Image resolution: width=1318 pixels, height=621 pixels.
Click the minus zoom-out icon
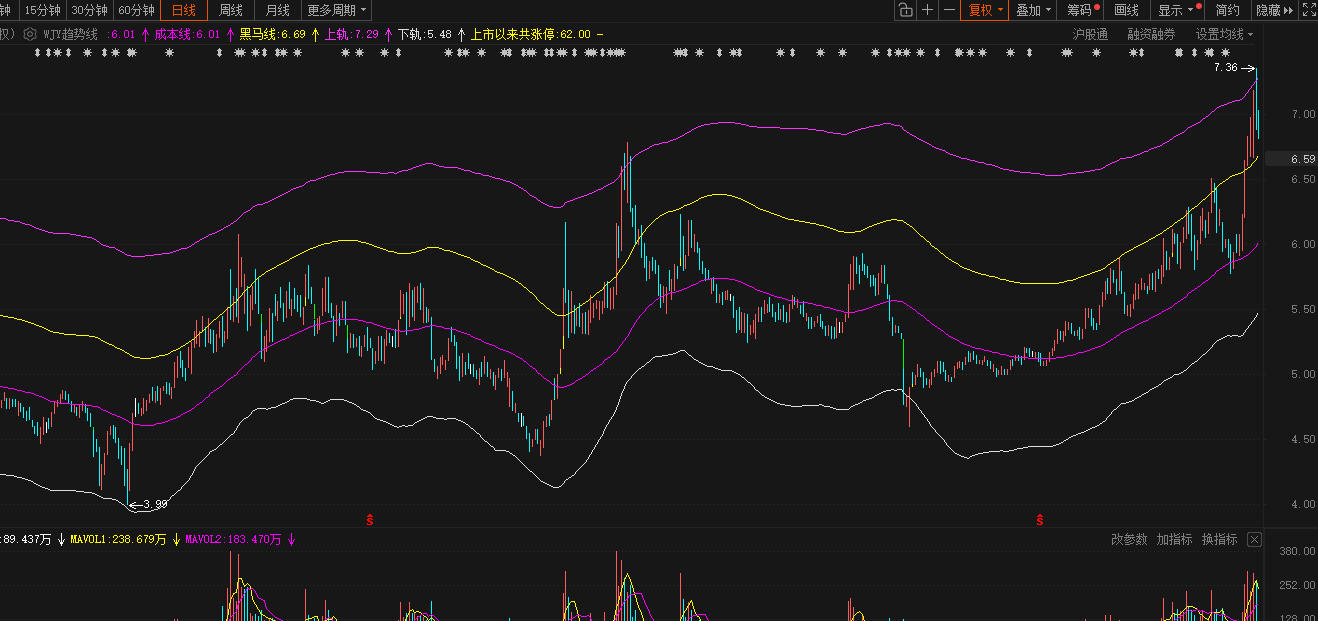point(949,10)
